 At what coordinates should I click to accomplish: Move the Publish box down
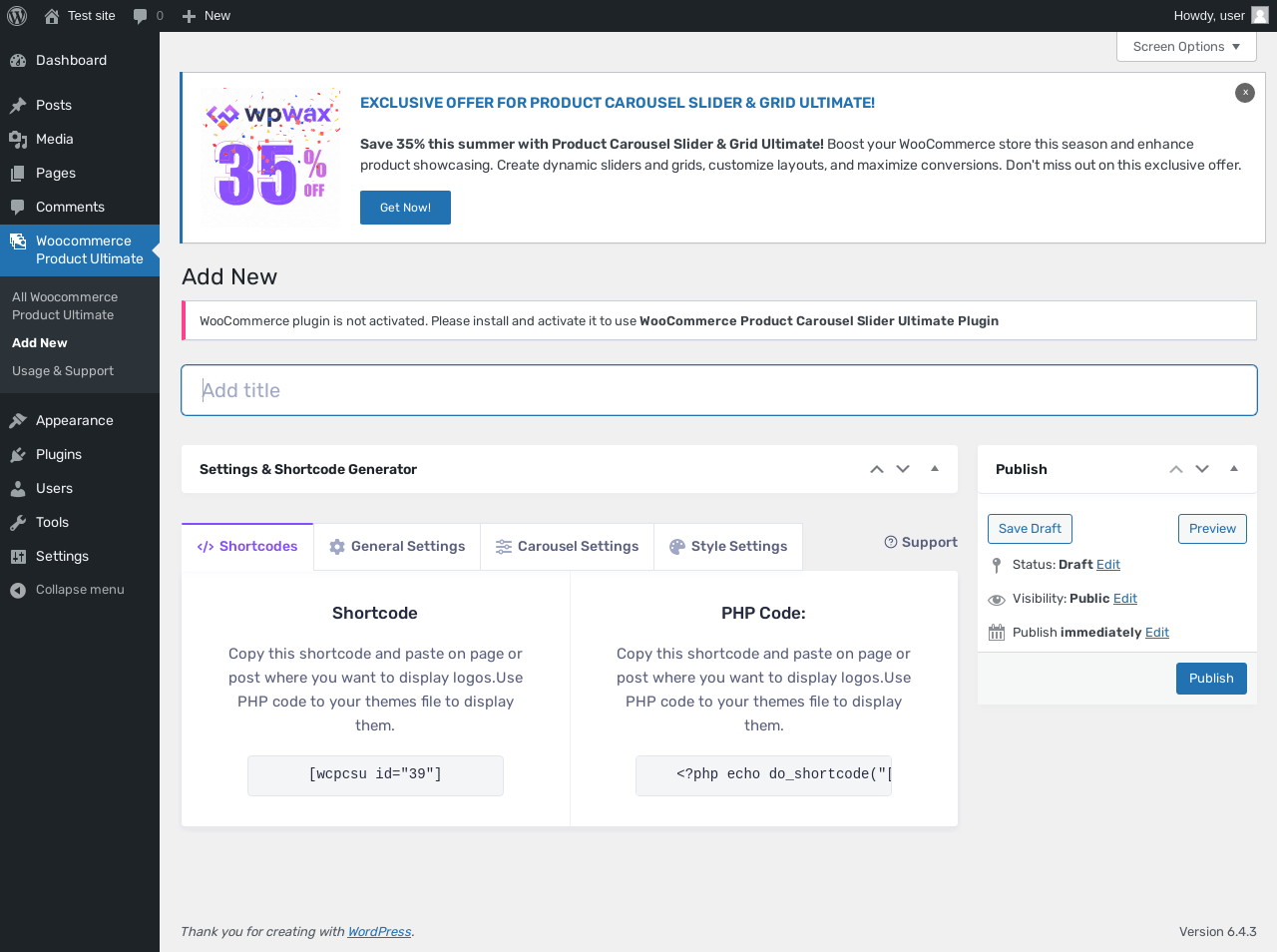click(1202, 469)
